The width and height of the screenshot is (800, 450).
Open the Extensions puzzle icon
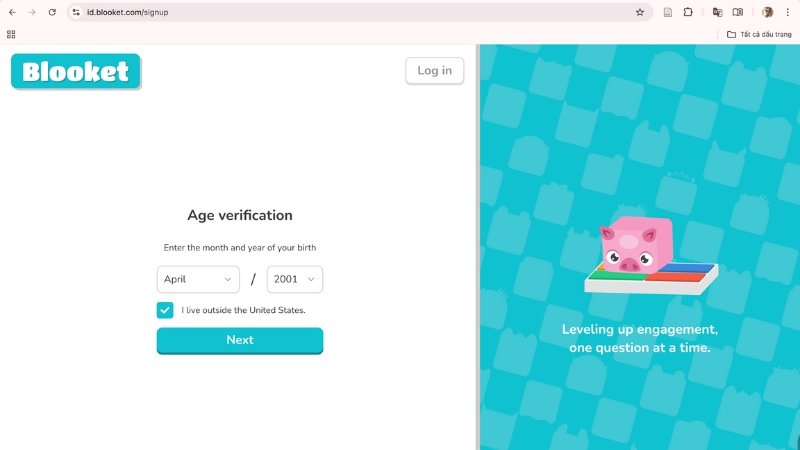pyautogui.click(x=688, y=12)
